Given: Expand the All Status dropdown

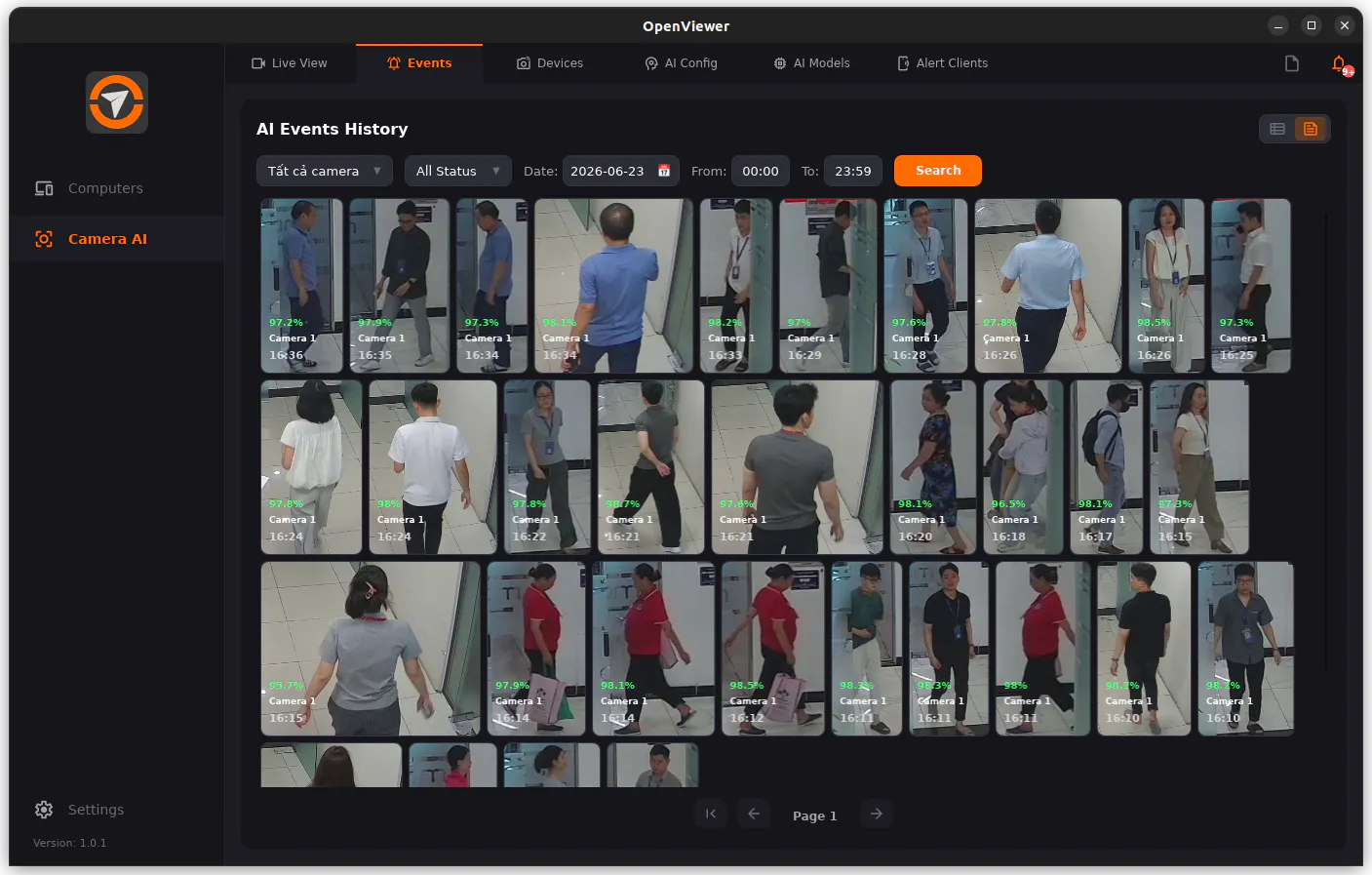Looking at the screenshot, I should click(x=458, y=171).
